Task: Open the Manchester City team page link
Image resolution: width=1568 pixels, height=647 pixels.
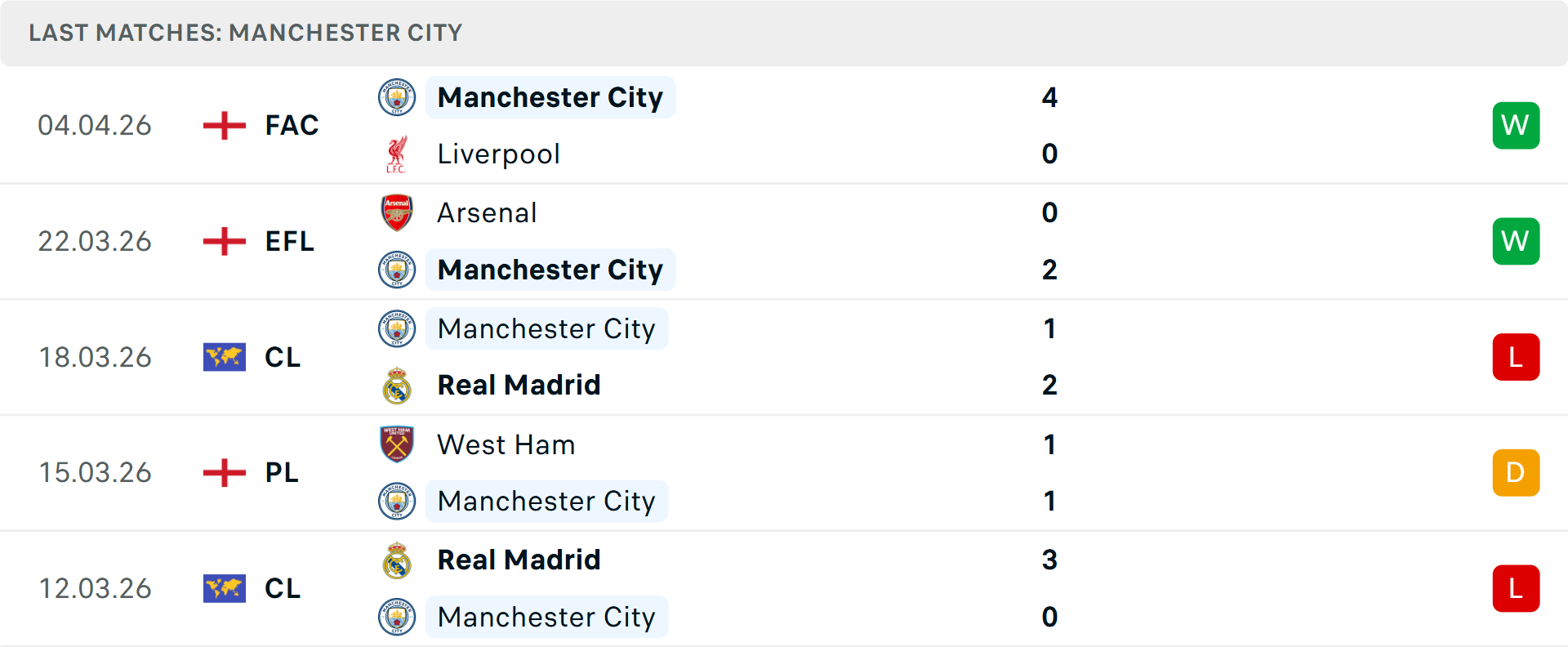Action: [550, 97]
